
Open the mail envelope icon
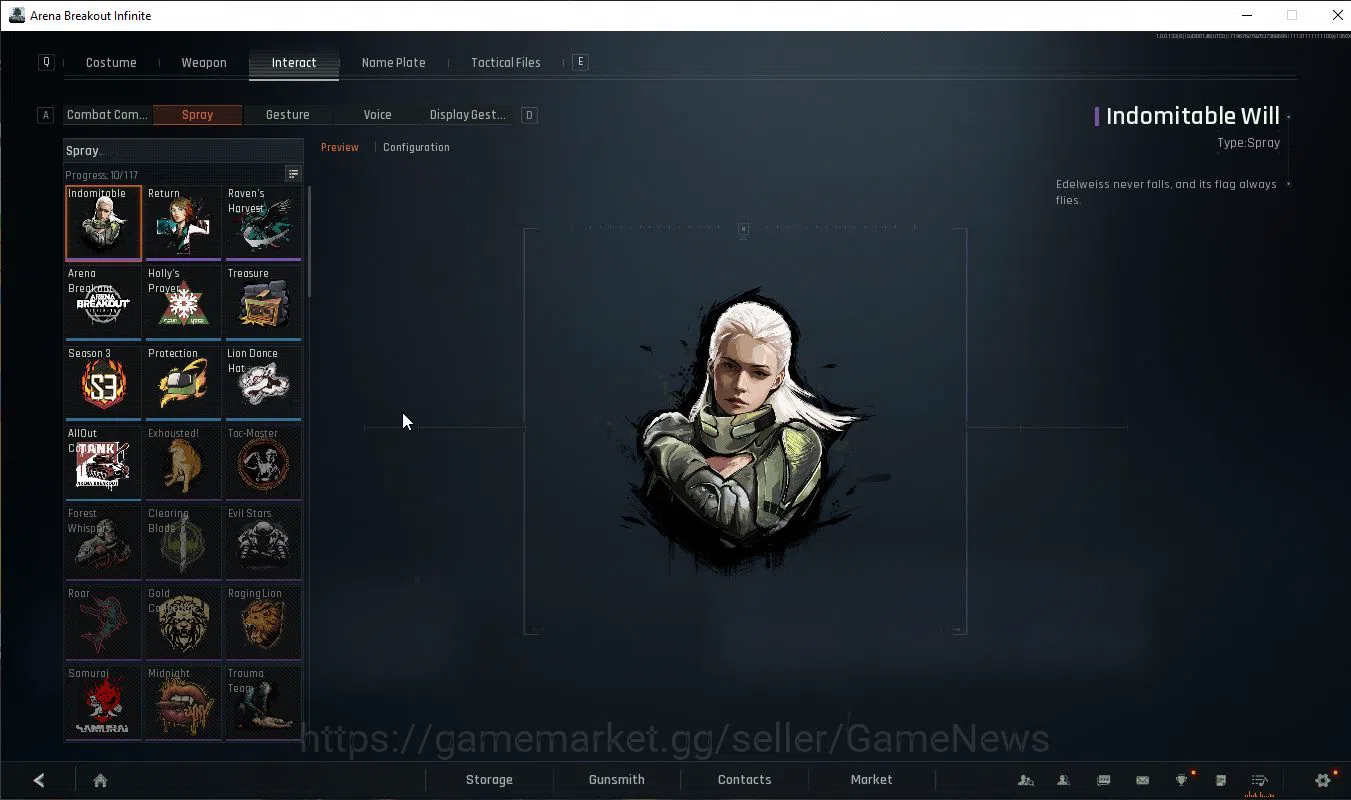pyautogui.click(x=1142, y=780)
